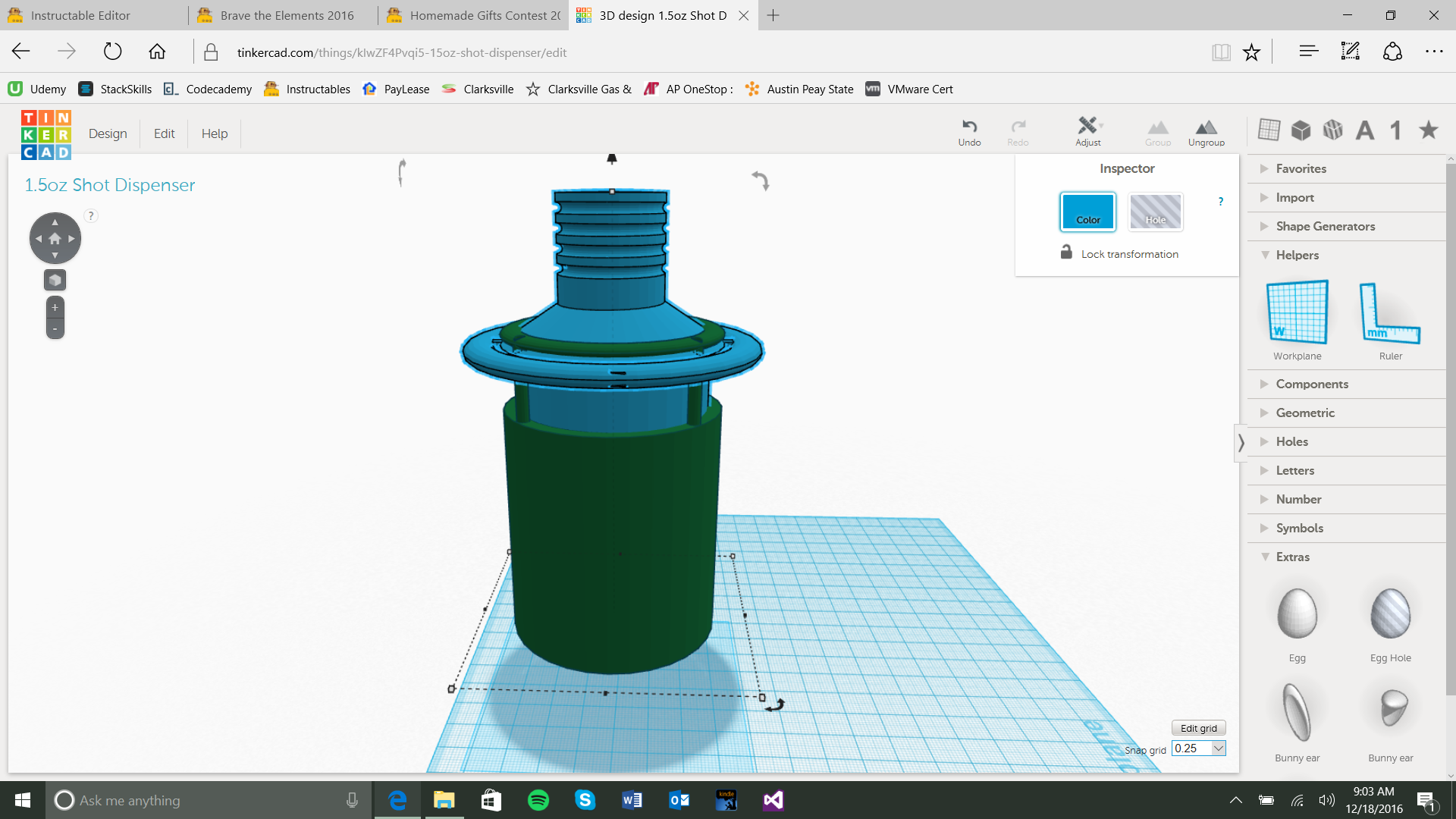Collapse the Helpers section

(x=1297, y=255)
